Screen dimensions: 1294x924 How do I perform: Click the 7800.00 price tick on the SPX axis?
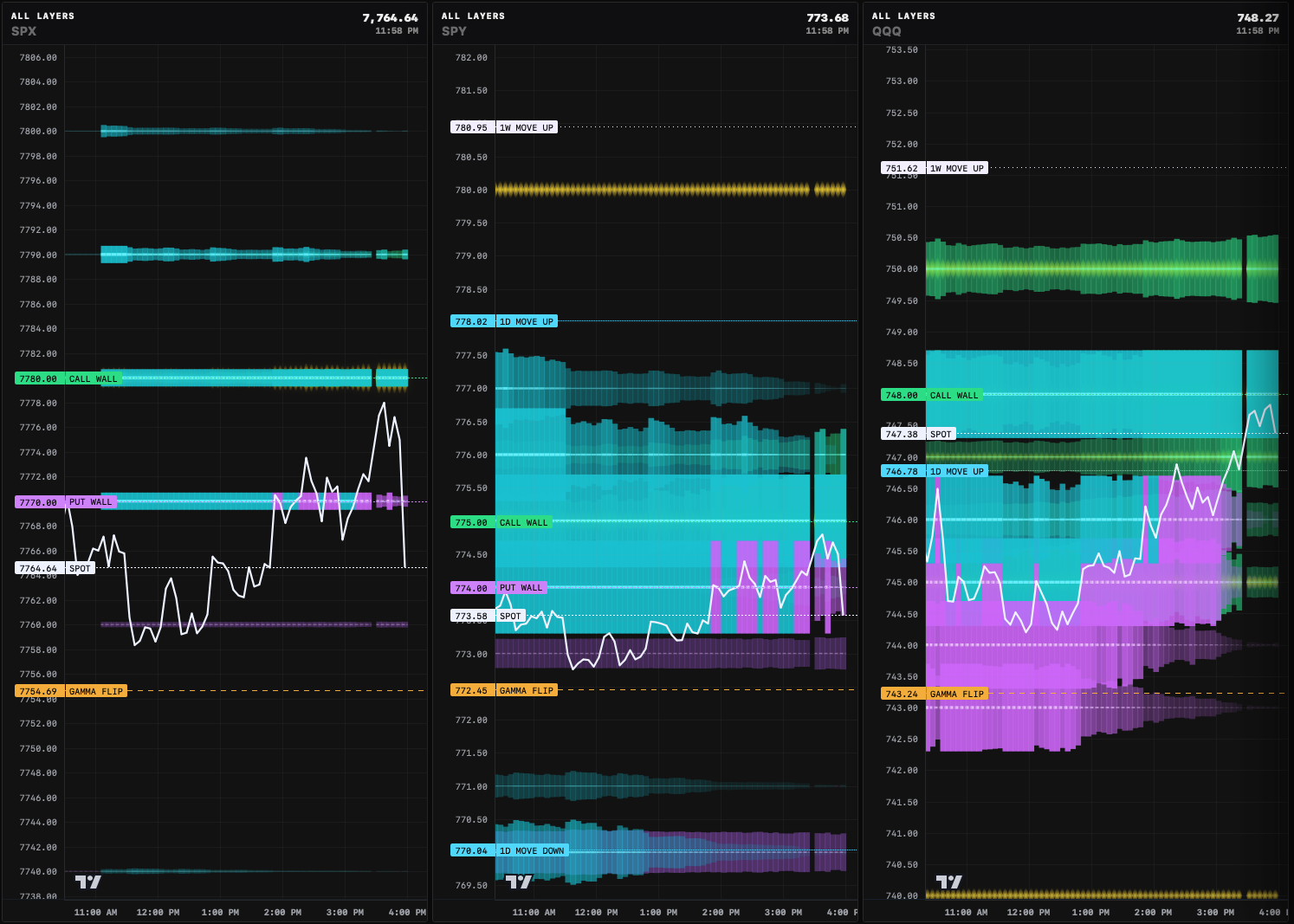[38, 132]
